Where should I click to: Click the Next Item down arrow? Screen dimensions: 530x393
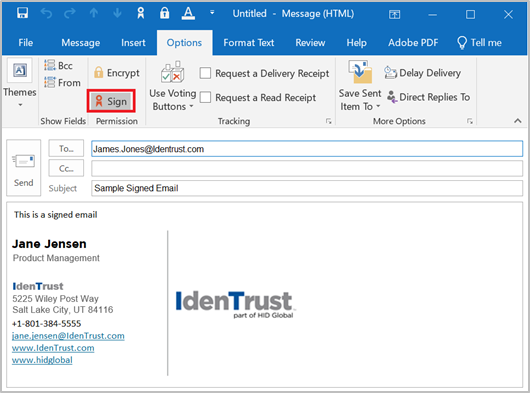click(117, 14)
